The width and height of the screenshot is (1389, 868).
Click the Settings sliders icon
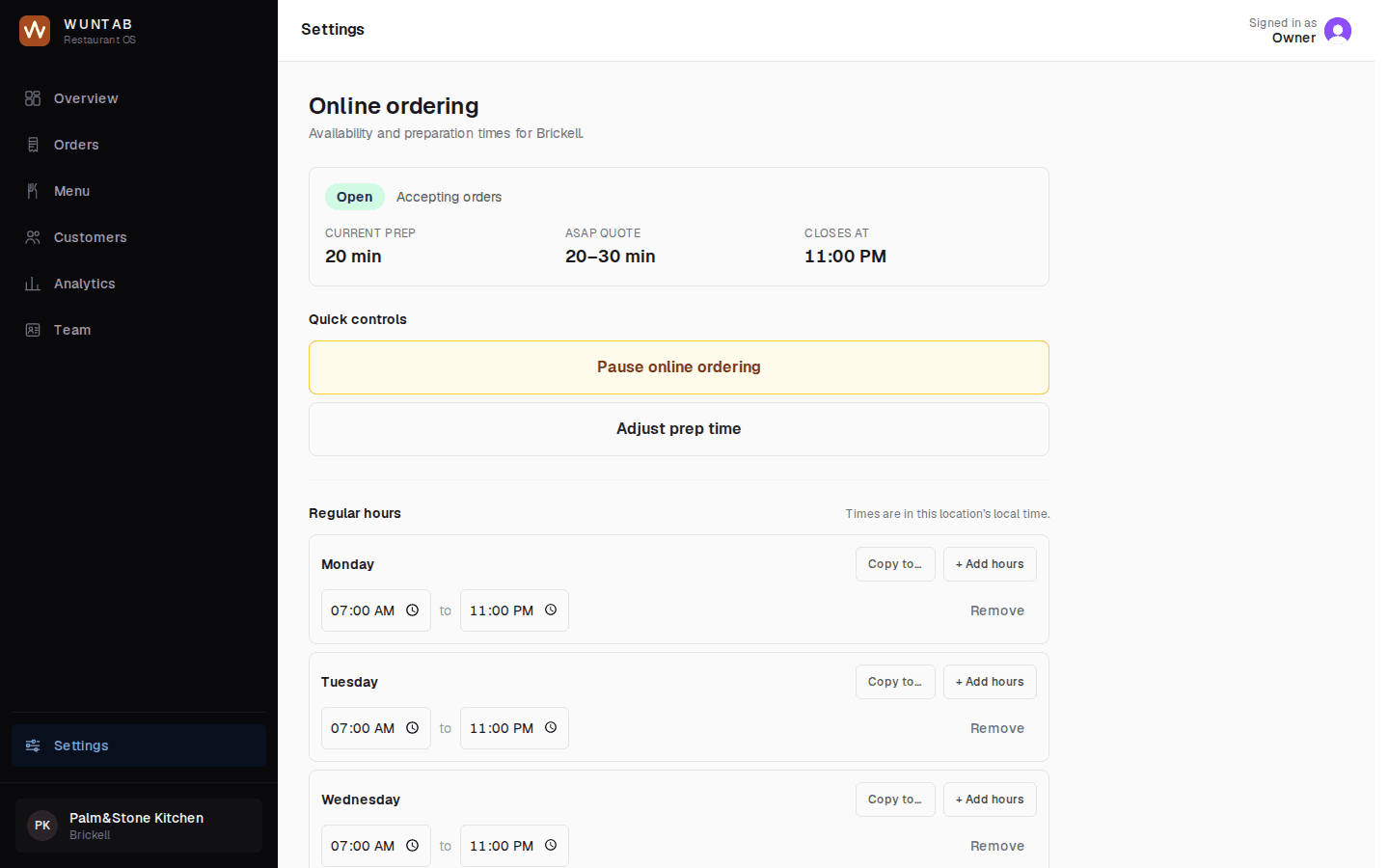coord(33,746)
